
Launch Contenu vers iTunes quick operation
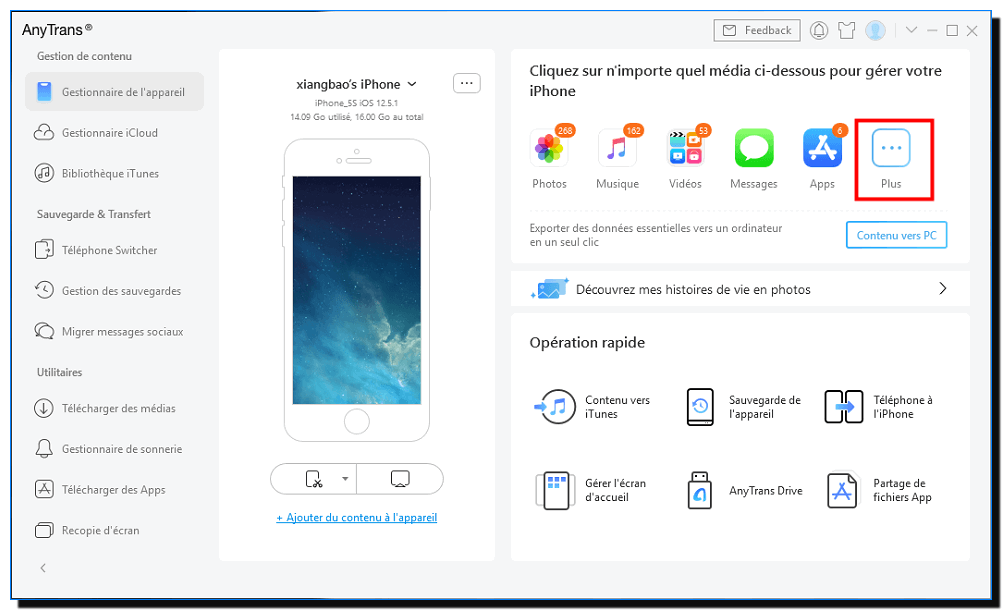(555, 407)
